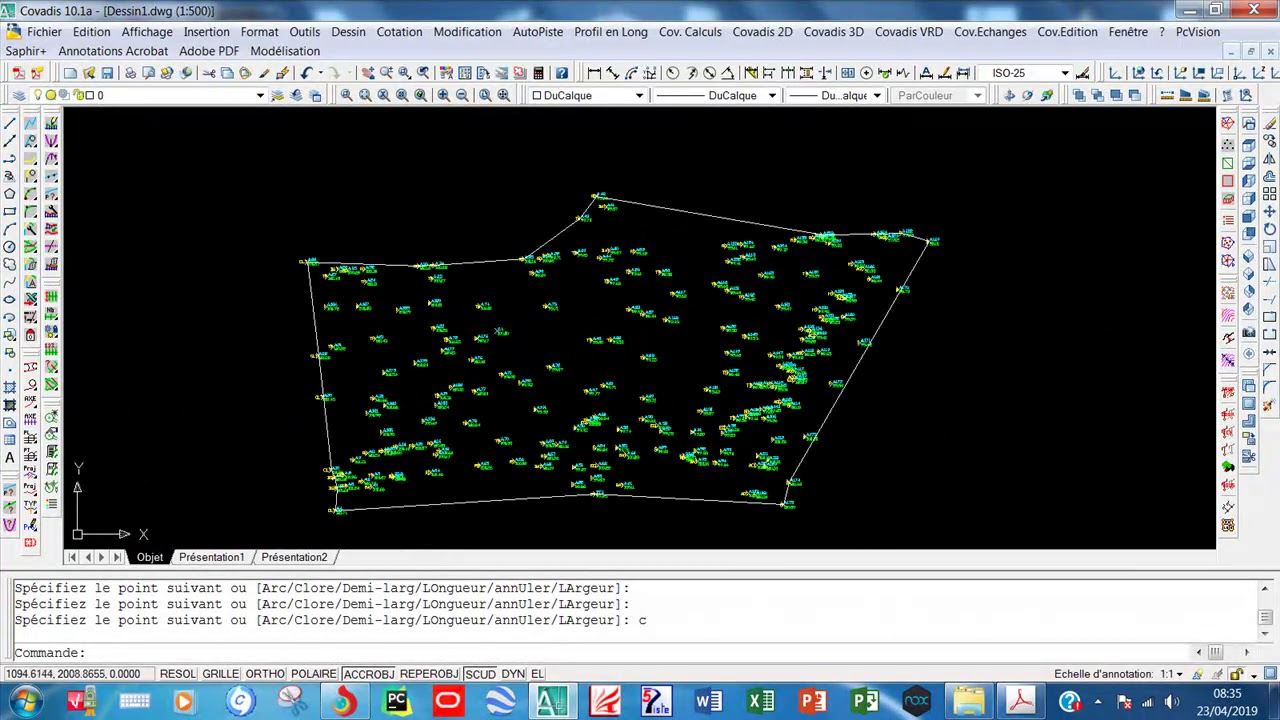Toggle REPEROBJ object tracking
Screen dimensions: 1280x720
[429, 674]
